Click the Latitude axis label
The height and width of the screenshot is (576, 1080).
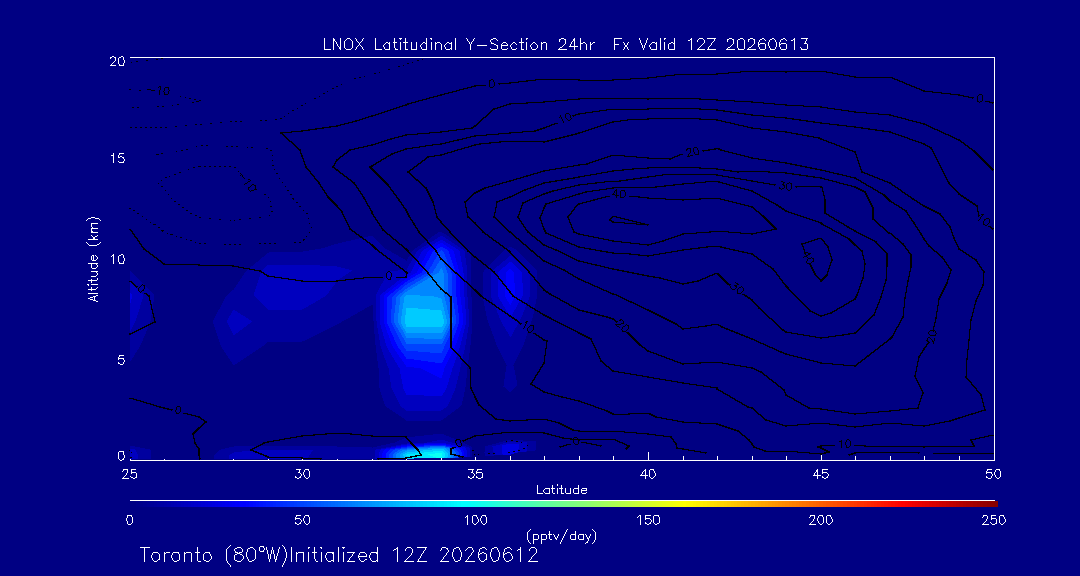[x=562, y=491]
